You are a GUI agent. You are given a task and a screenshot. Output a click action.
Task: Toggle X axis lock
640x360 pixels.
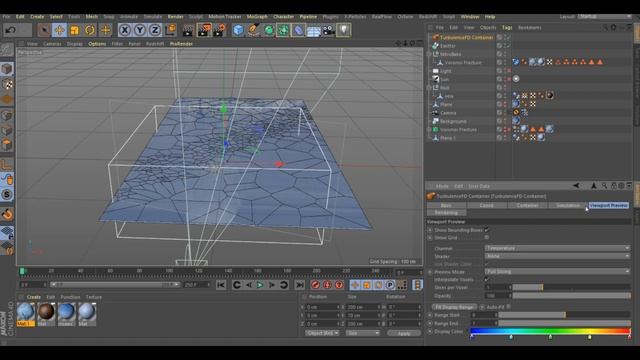(x=125, y=30)
